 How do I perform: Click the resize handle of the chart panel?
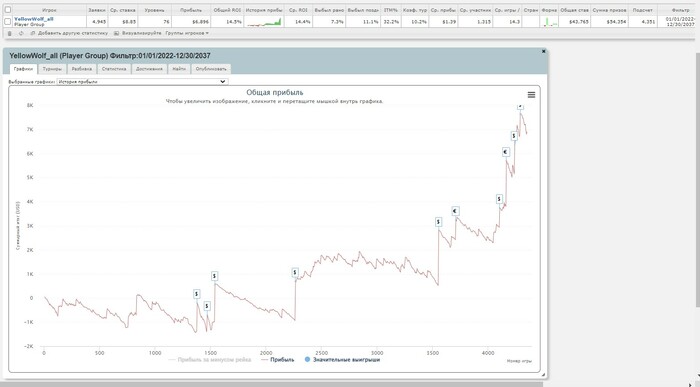tap(543, 375)
